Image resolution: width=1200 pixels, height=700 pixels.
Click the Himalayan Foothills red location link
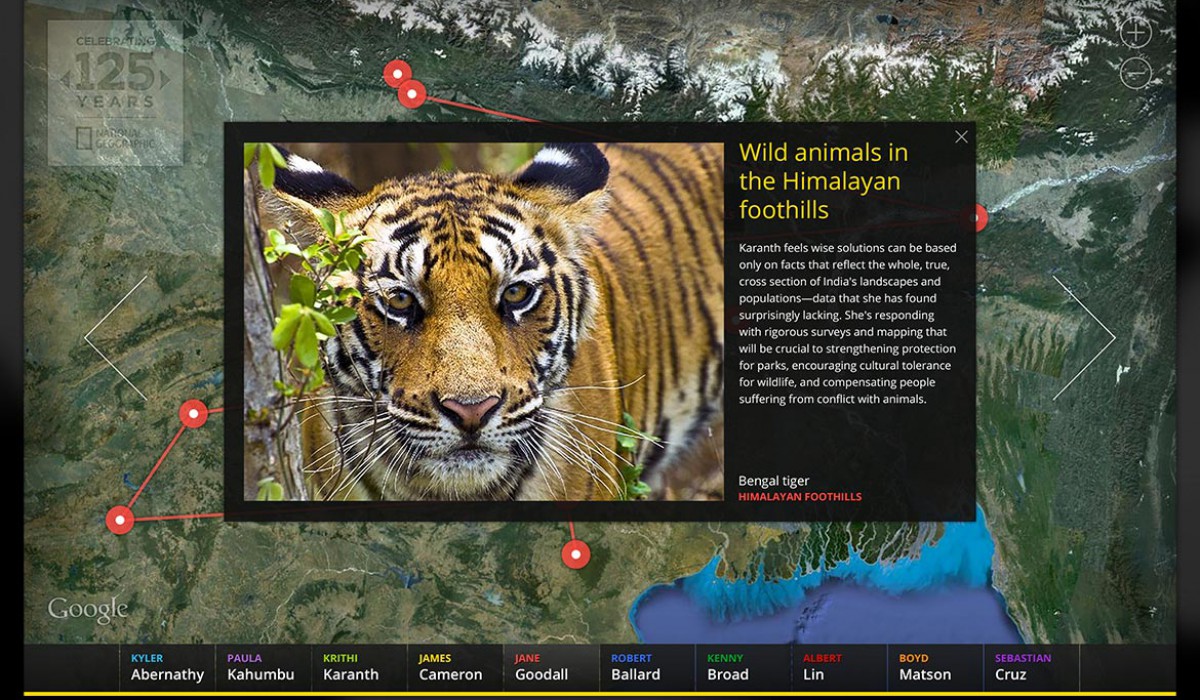[x=799, y=497]
